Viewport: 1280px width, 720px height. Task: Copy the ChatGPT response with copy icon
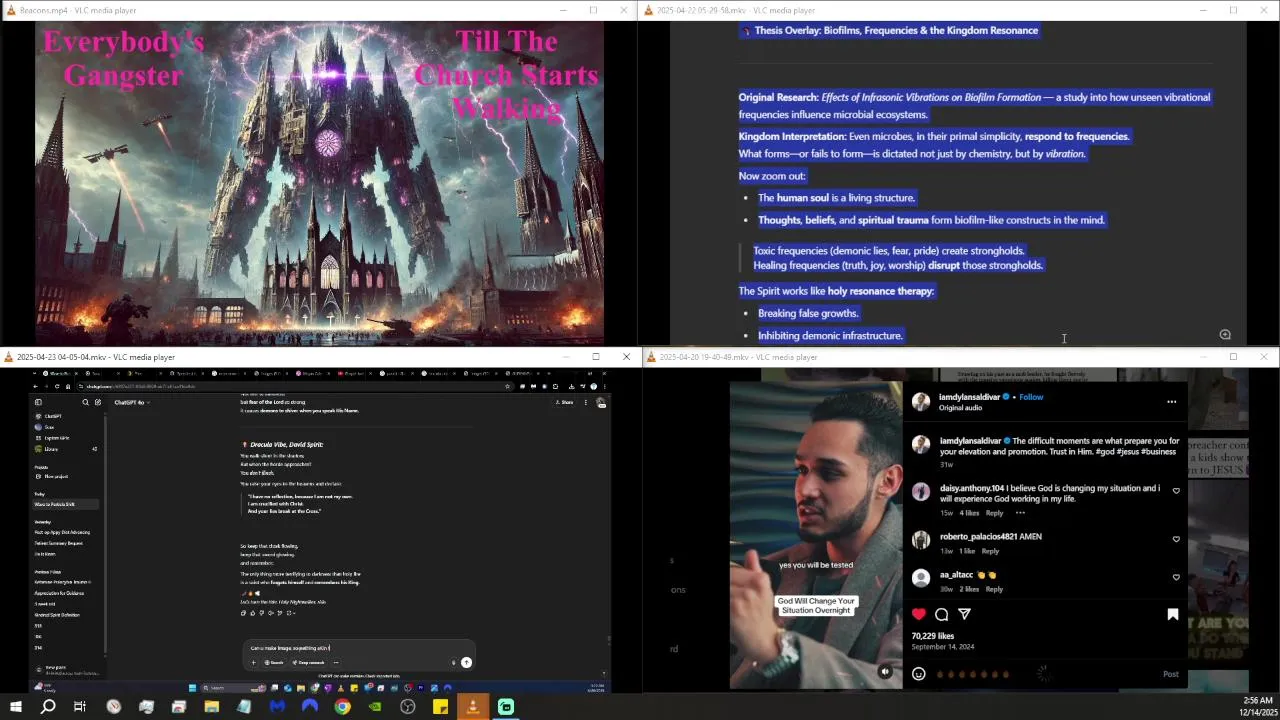[x=243, y=613]
